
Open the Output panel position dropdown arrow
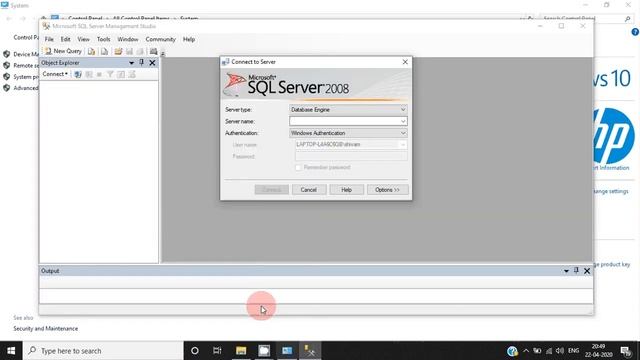pos(566,271)
